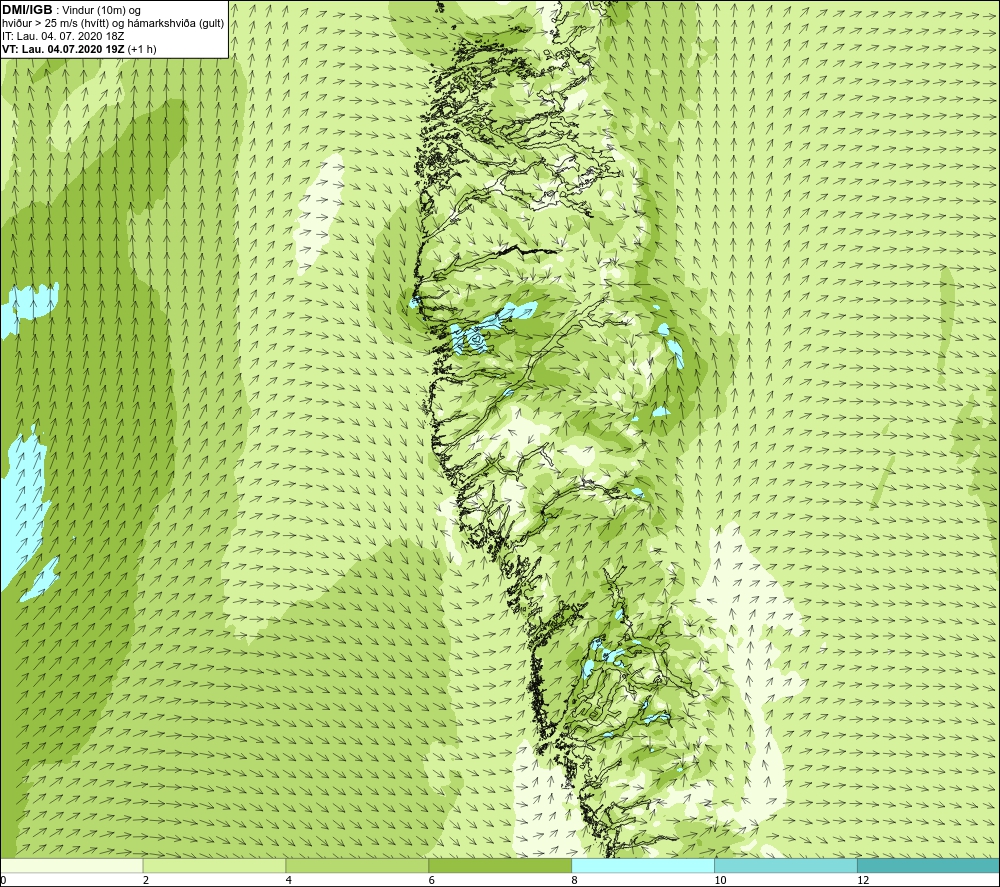Click the '6' label under the colour bar

coord(432,881)
